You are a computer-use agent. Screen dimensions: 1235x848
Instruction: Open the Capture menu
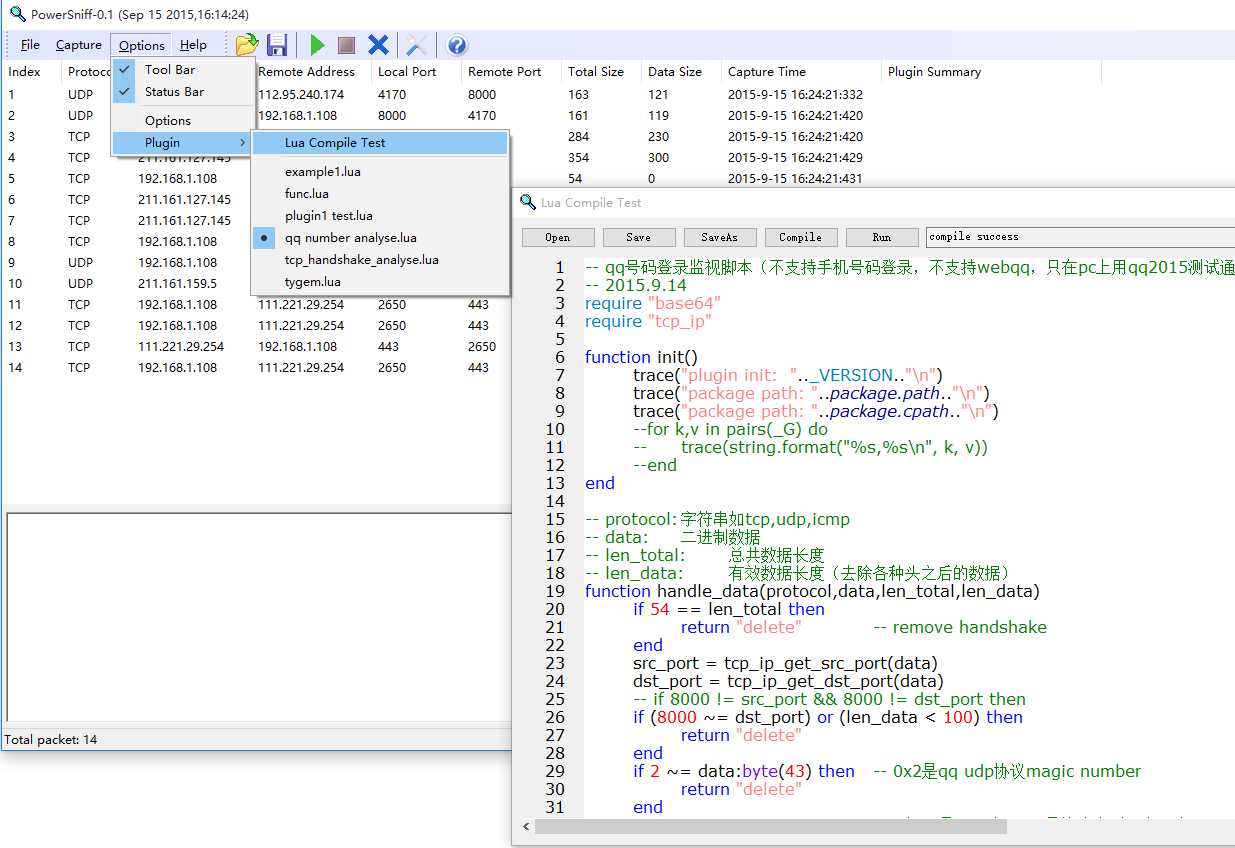click(x=79, y=45)
